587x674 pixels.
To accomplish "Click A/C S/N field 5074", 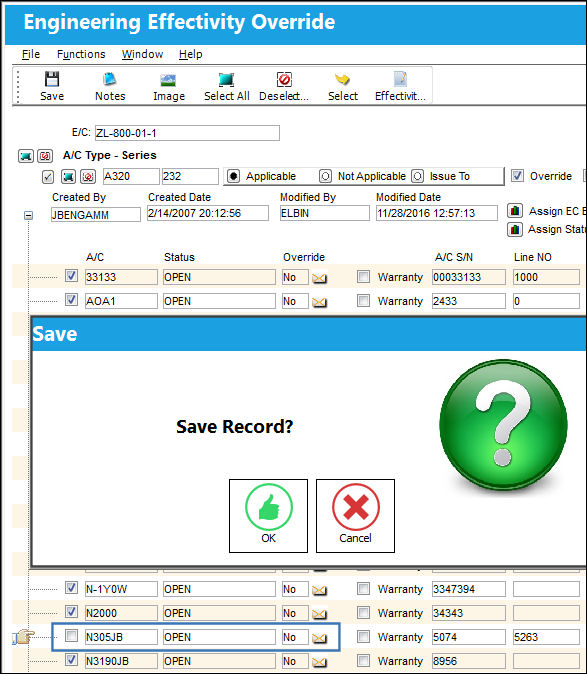I will 469,637.
